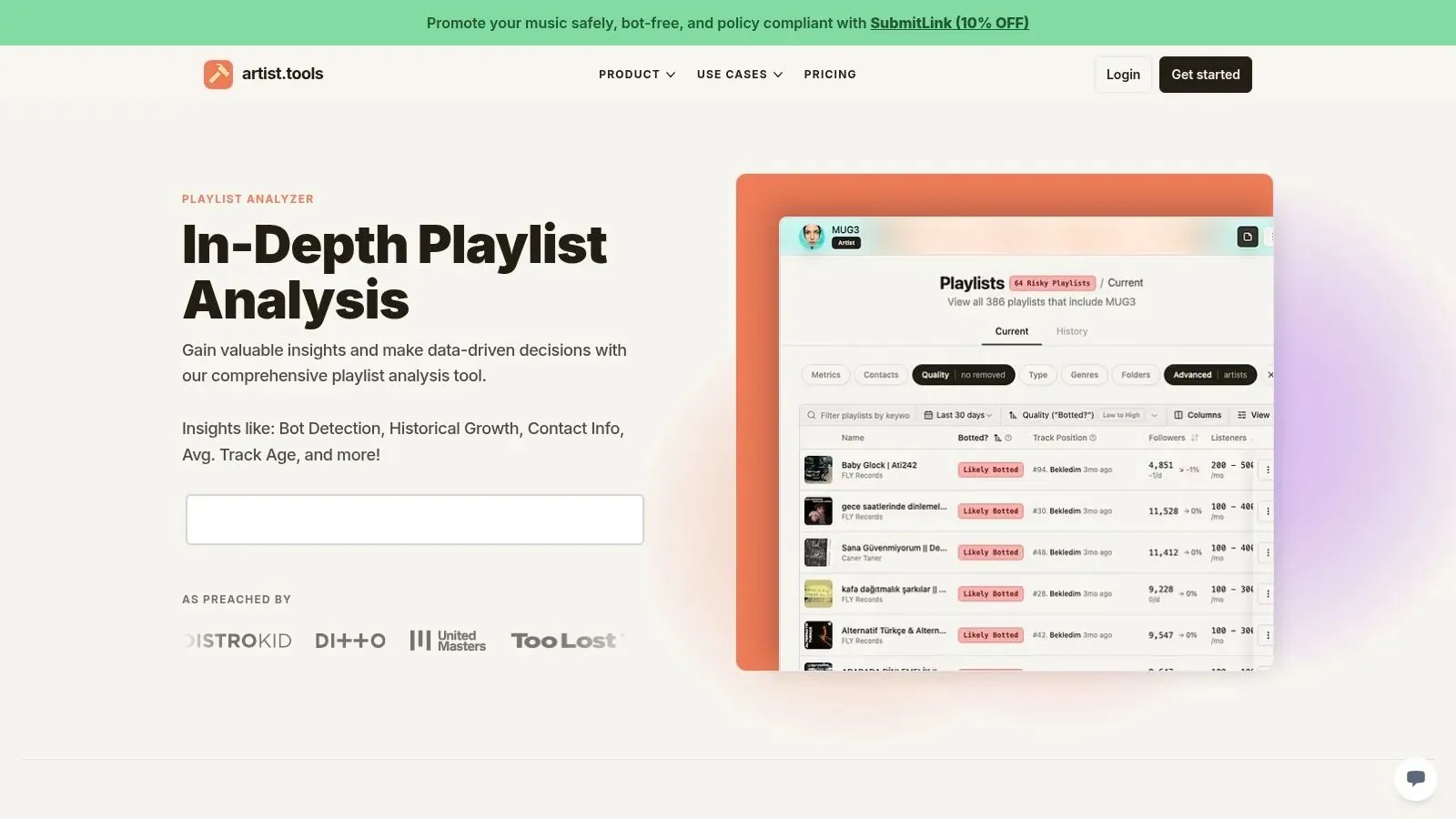Click the Sana Güvenmiyorum playlist name
Image resolution: width=1456 pixels, height=819 pixels.
pyautogui.click(x=894, y=548)
